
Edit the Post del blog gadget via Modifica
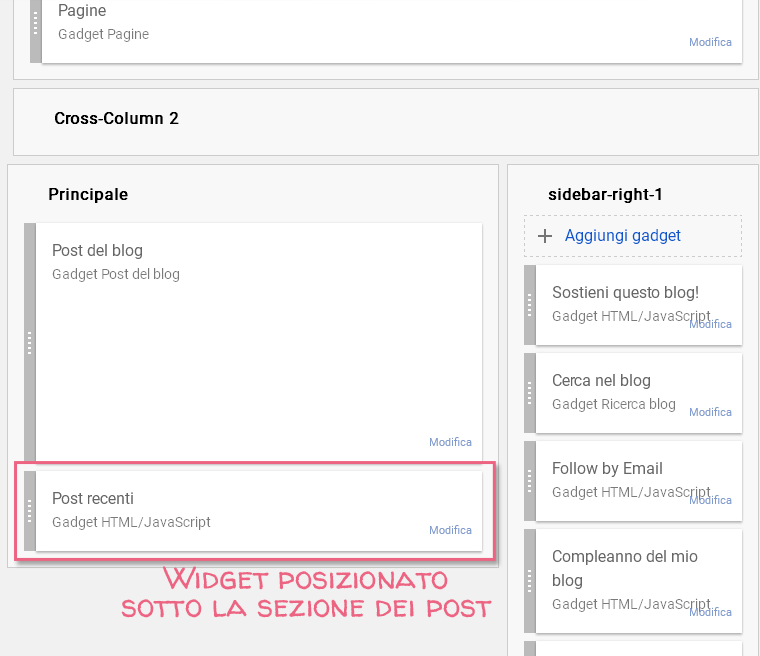pos(450,442)
